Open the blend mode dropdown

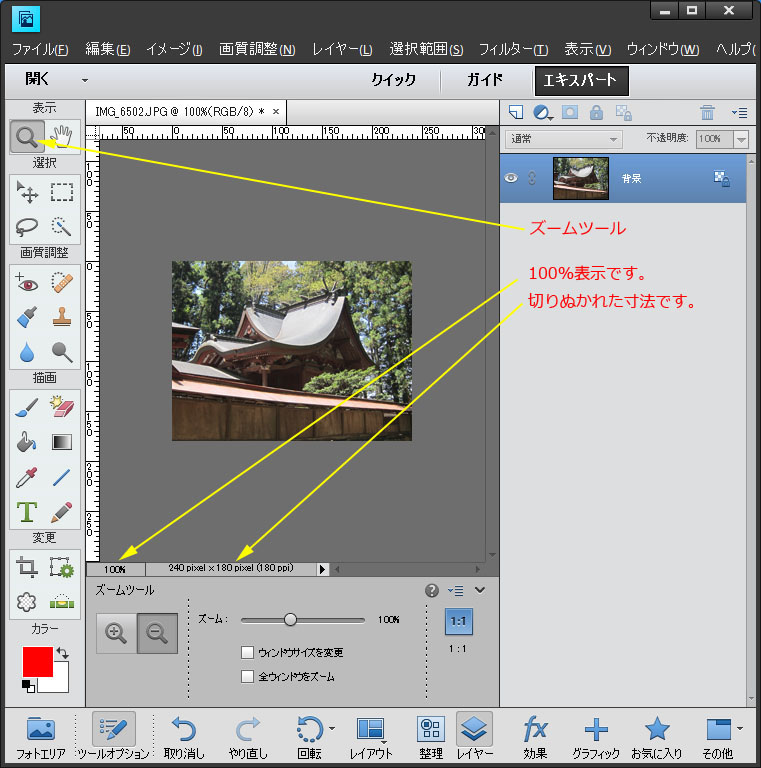[564, 139]
